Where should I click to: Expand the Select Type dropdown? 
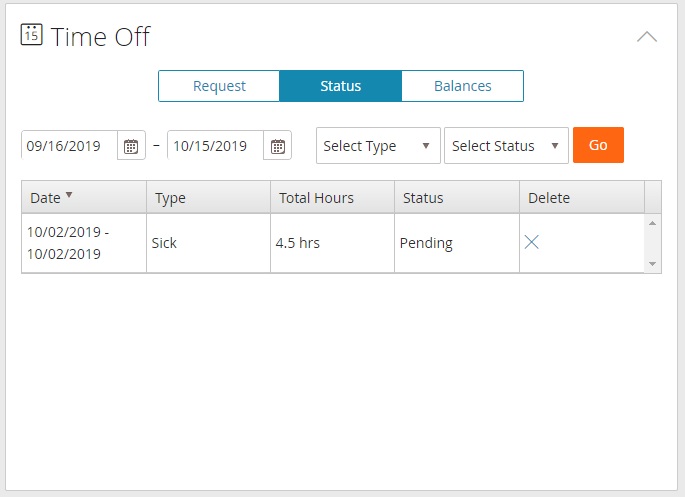[x=377, y=146]
